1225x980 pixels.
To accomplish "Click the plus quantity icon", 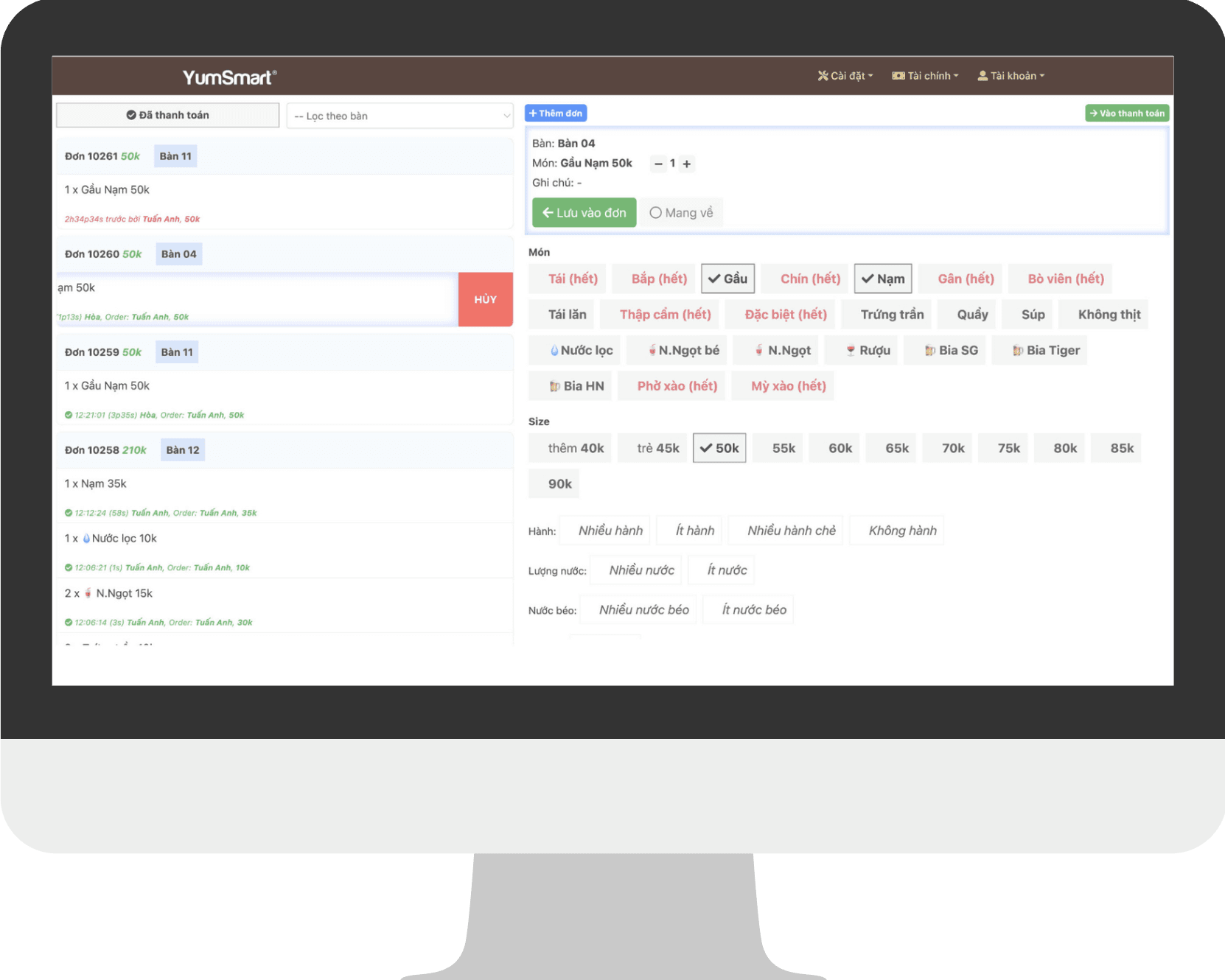I will (686, 164).
